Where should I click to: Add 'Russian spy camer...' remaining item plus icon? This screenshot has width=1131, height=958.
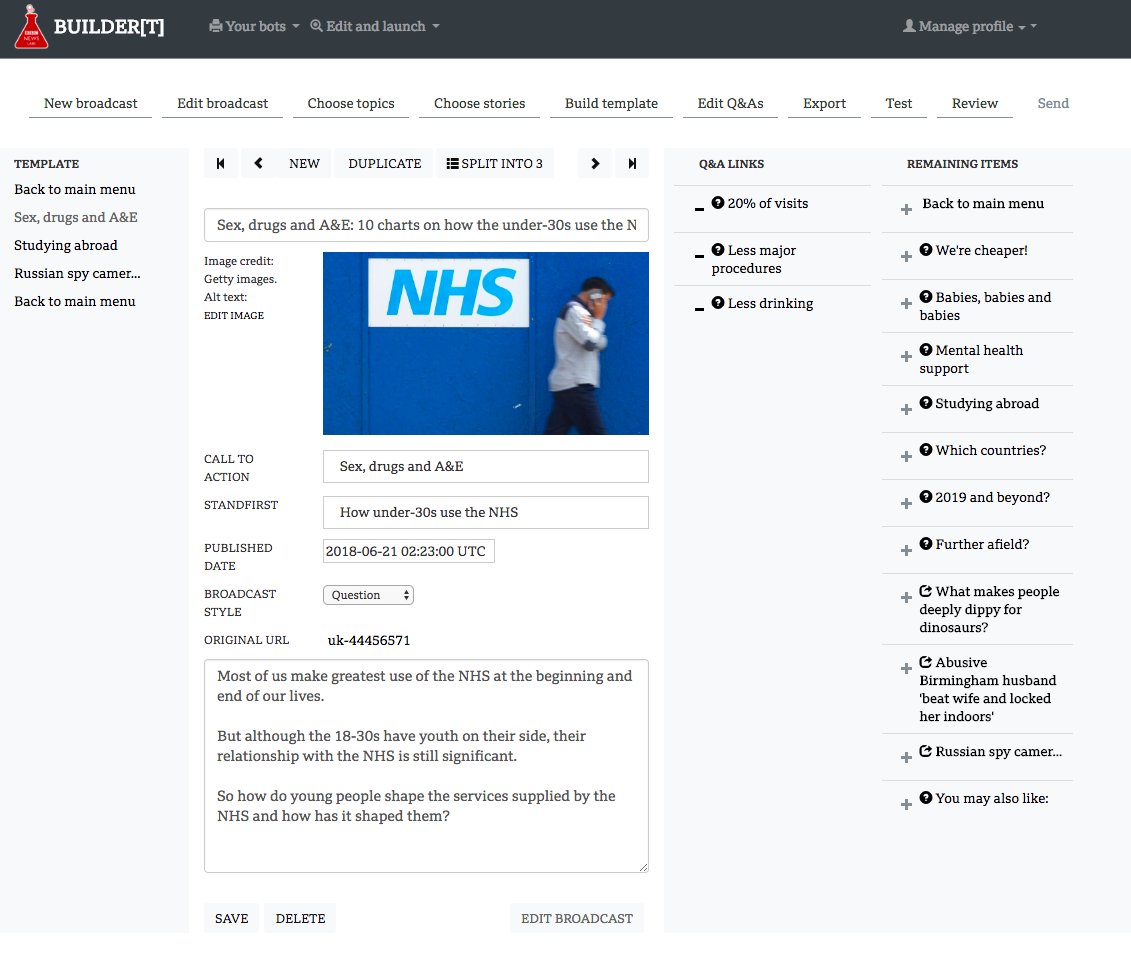click(x=906, y=757)
